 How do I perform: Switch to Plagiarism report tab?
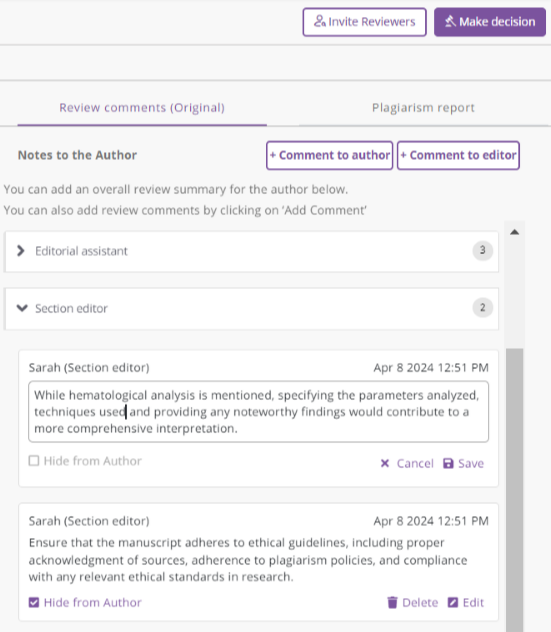[x=423, y=108]
